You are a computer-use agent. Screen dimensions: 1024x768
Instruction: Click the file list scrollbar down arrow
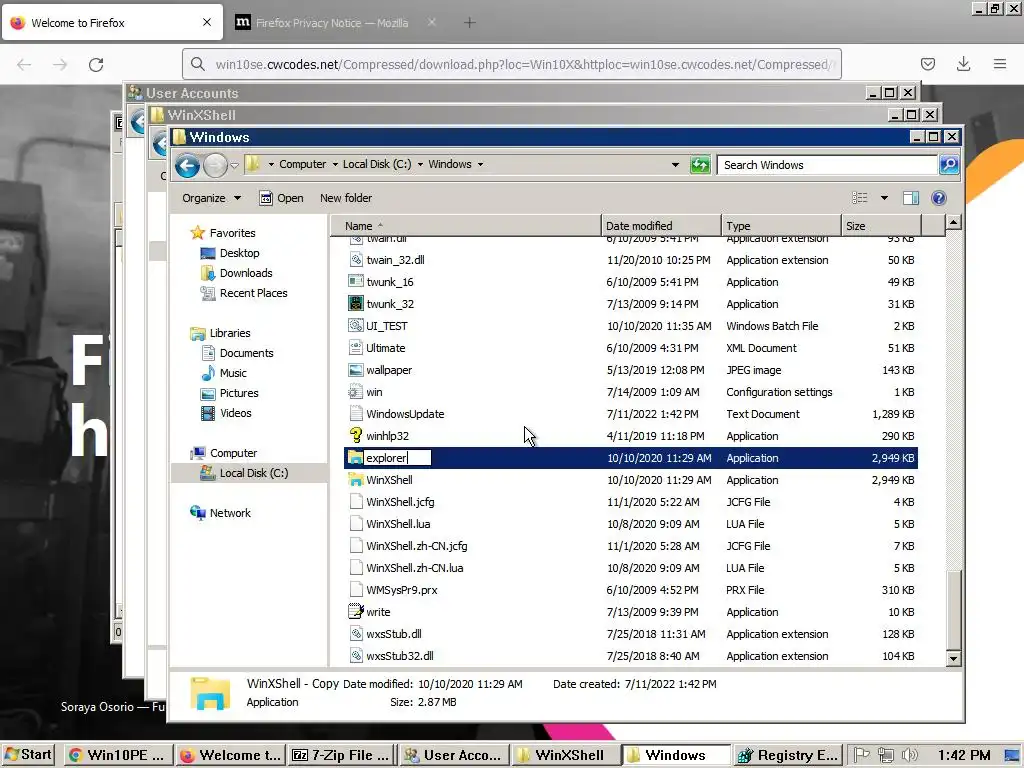click(953, 658)
